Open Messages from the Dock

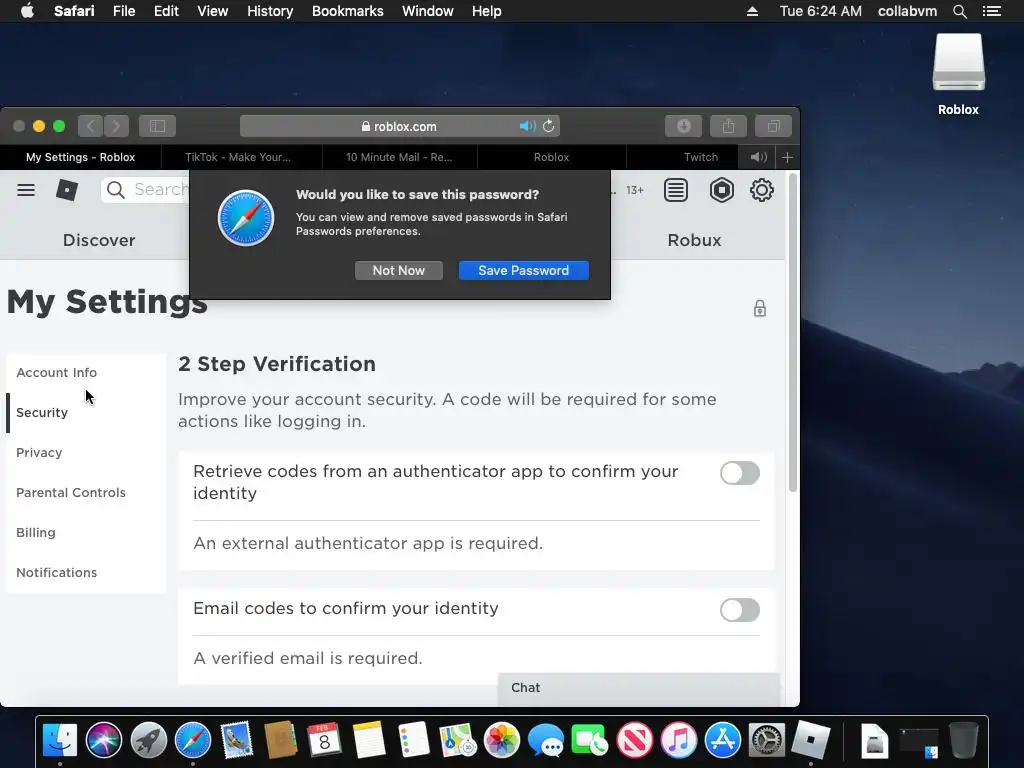point(546,740)
